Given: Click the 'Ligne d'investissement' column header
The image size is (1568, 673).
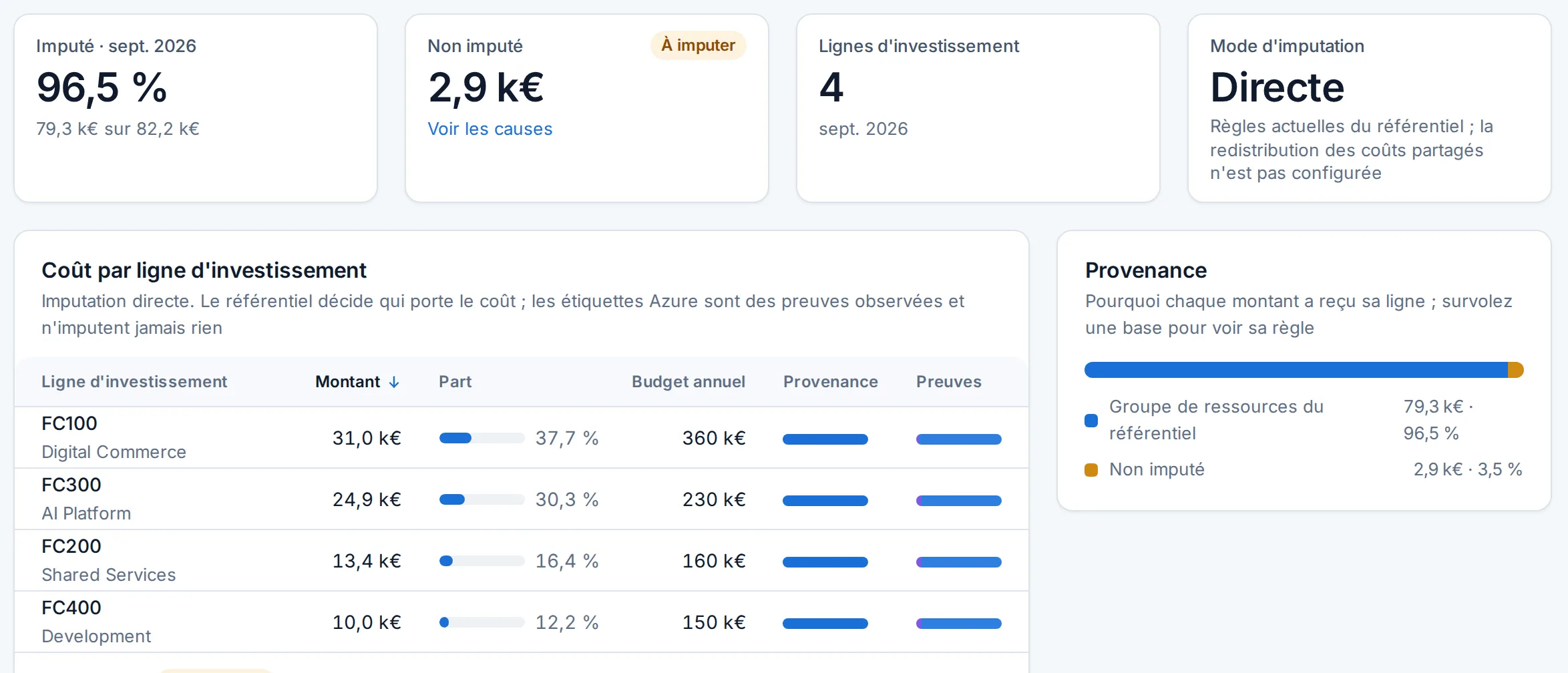Looking at the screenshot, I should pos(134,382).
